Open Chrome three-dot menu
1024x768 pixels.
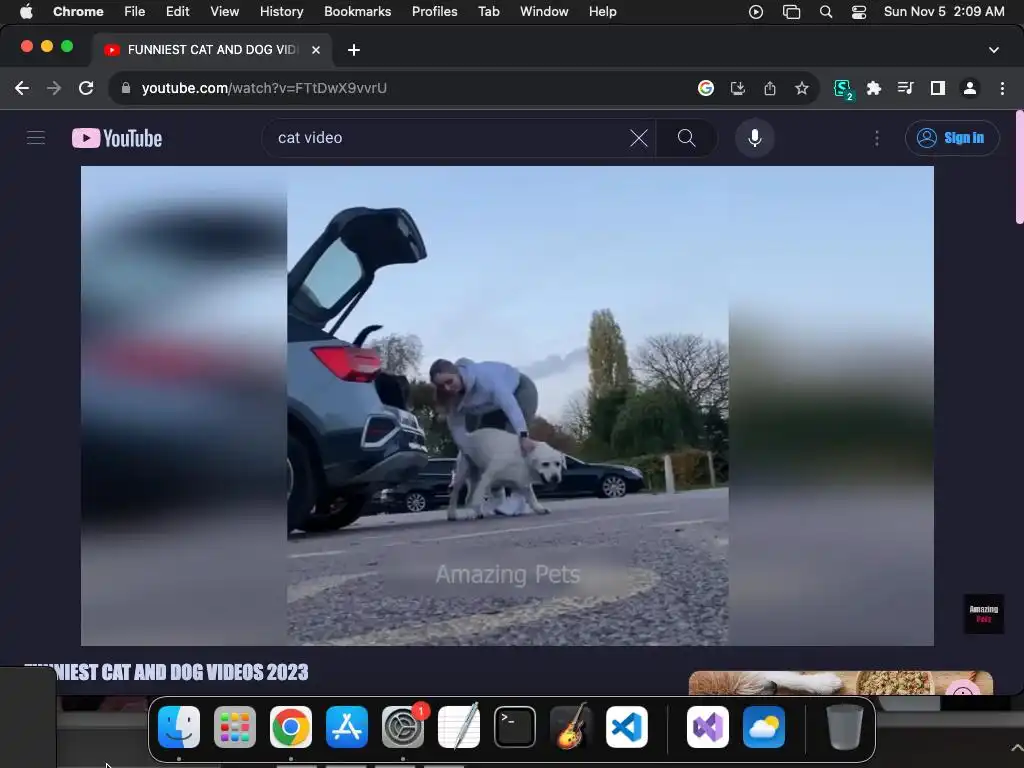(1002, 88)
